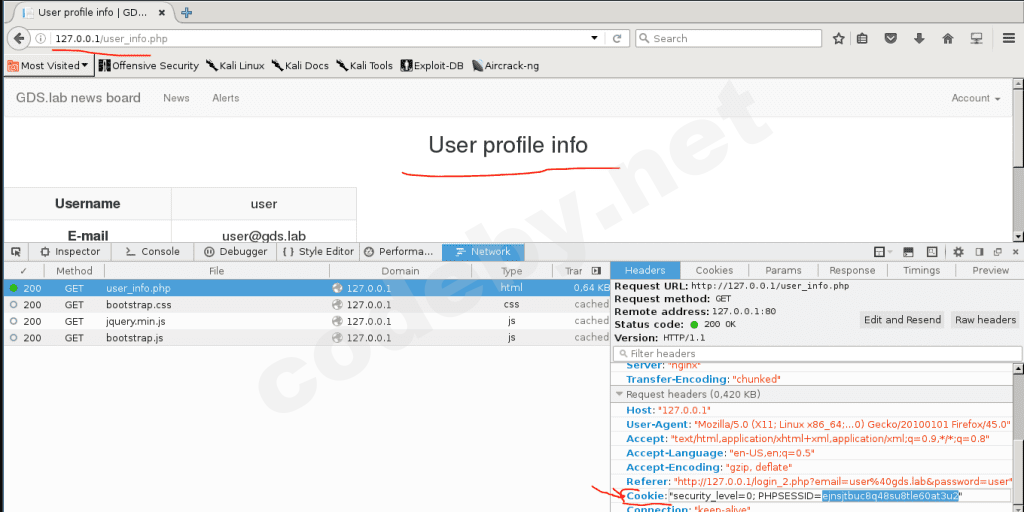
Task: Open the Response details tab
Action: click(852, 270)
